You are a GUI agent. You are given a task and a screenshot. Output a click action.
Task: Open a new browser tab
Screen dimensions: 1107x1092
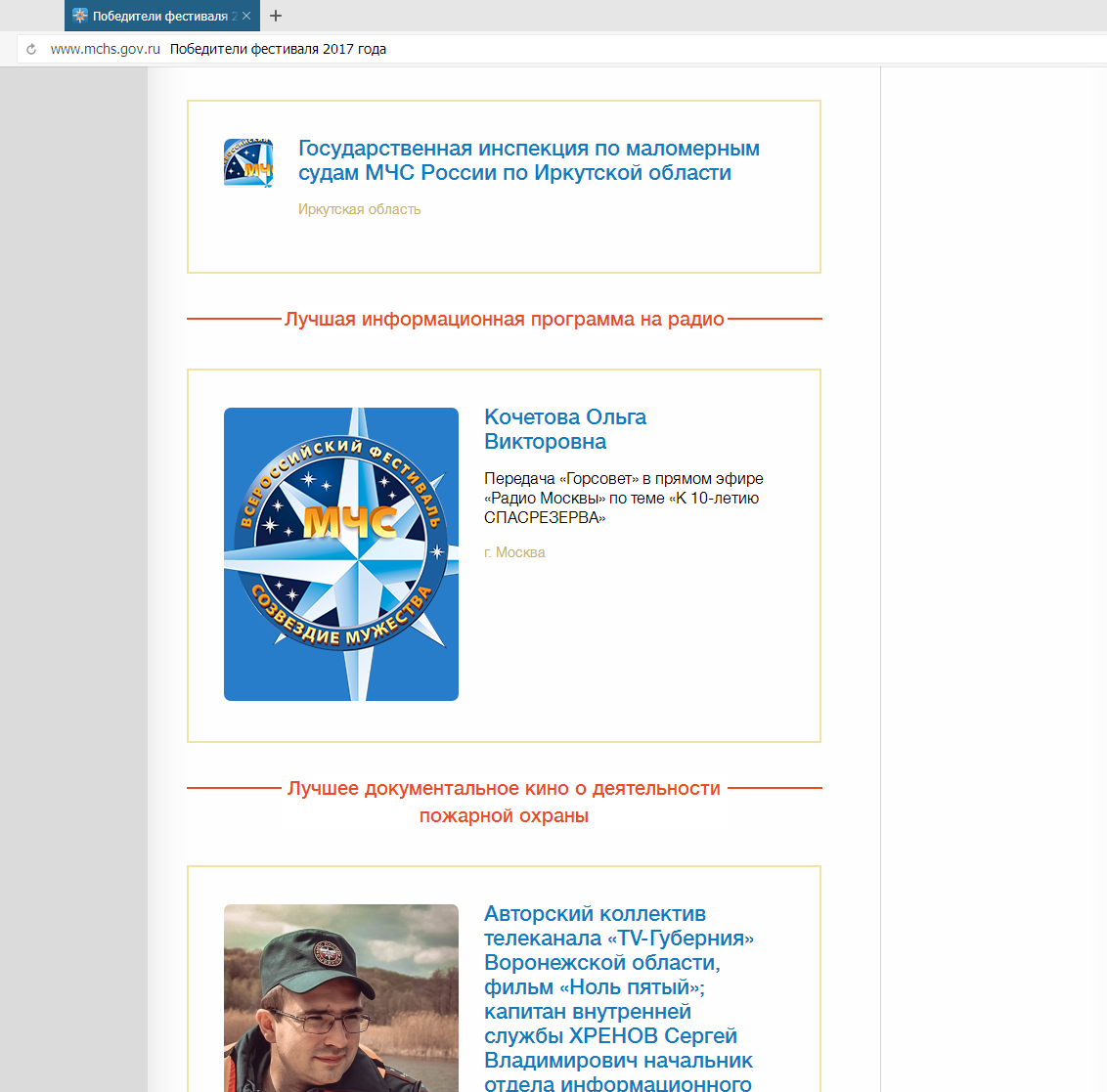(x=276, y=16)
